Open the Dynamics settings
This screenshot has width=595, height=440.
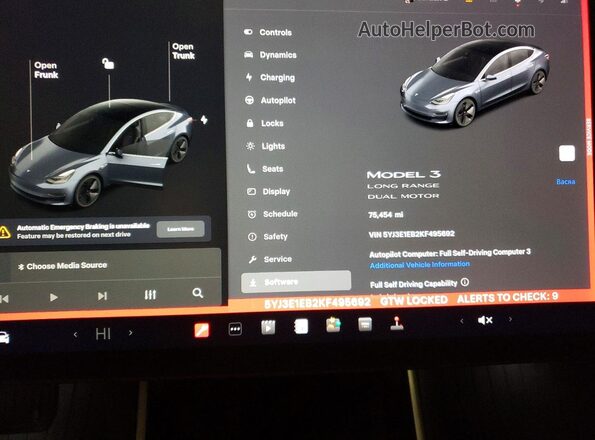pyautogui.click(x=270, y=55)
